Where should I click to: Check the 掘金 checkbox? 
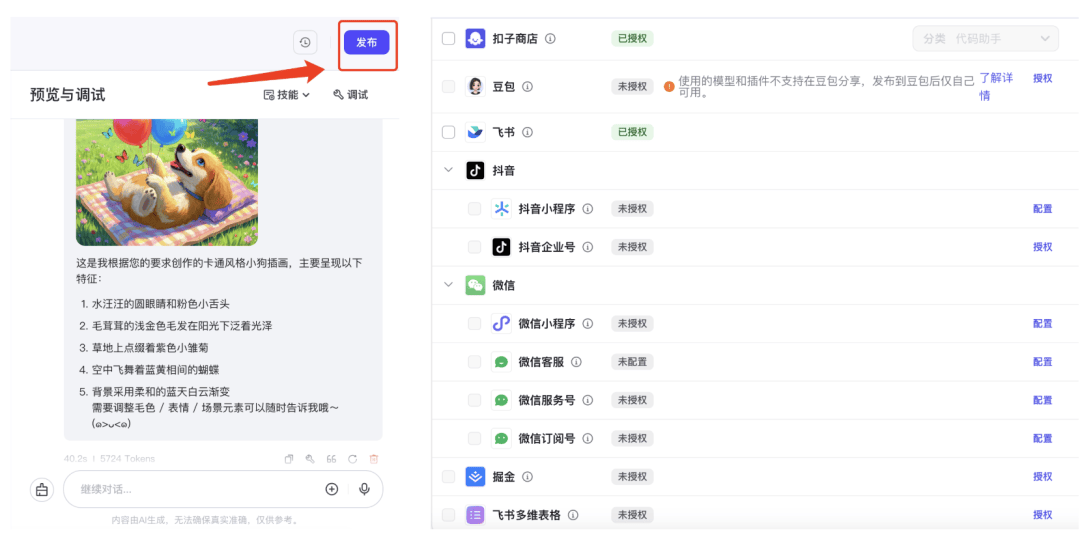(448, 476)
